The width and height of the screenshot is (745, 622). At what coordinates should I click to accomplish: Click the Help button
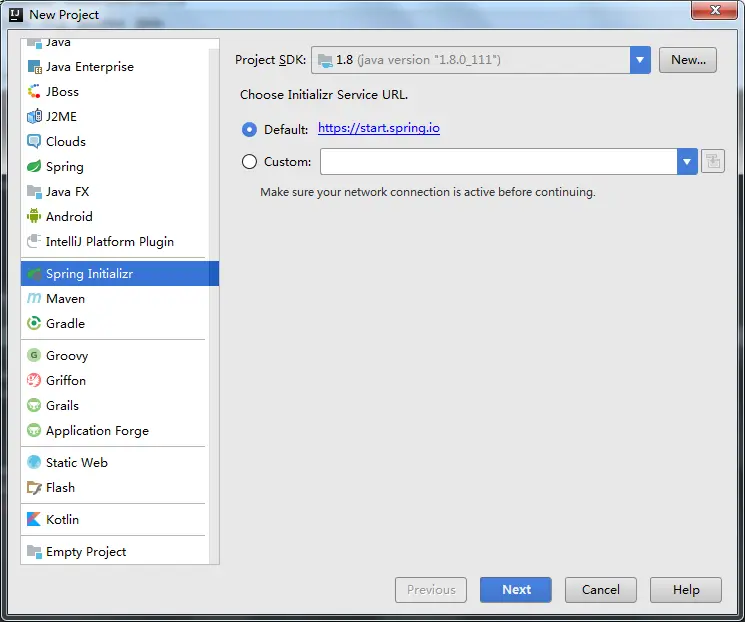tap(686, 590)
